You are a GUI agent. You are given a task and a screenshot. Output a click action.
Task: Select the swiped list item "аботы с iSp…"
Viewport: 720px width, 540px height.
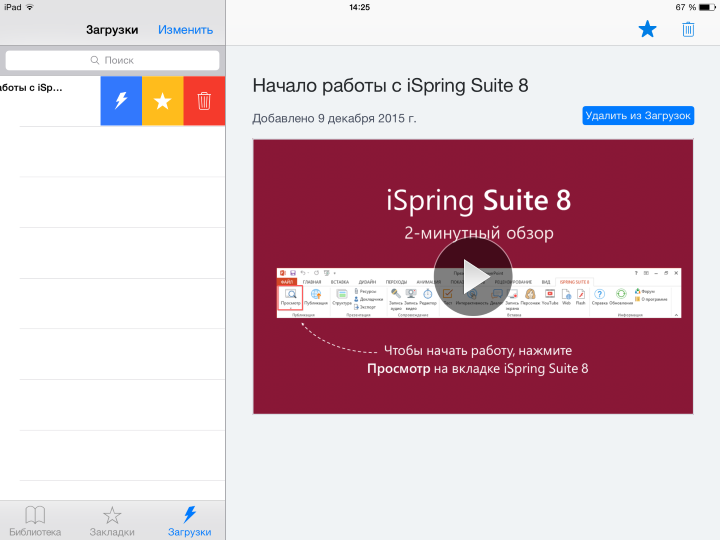pos(50,101)
